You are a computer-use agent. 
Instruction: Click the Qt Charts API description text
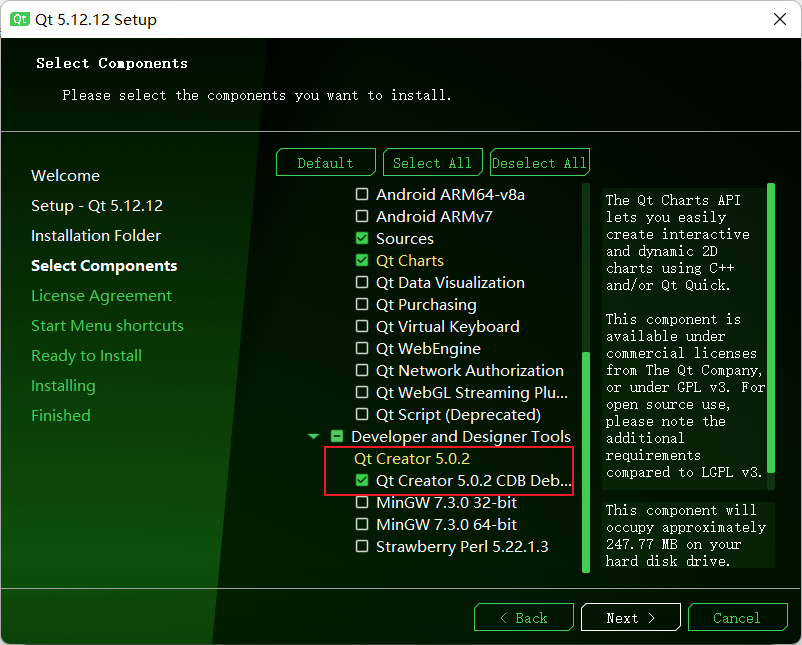[x=685, y=336]
